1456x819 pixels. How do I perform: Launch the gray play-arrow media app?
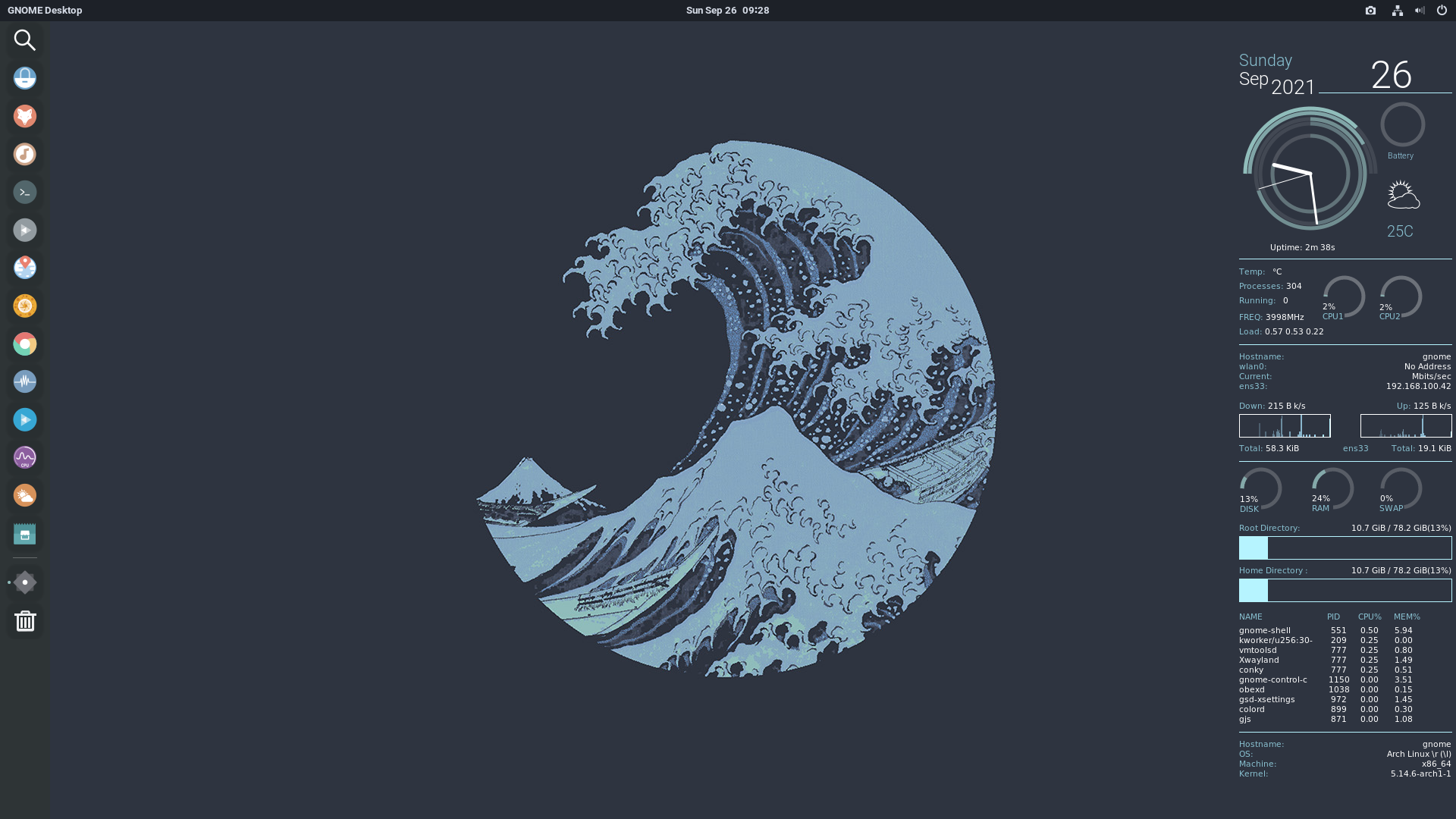click(25, 230)
